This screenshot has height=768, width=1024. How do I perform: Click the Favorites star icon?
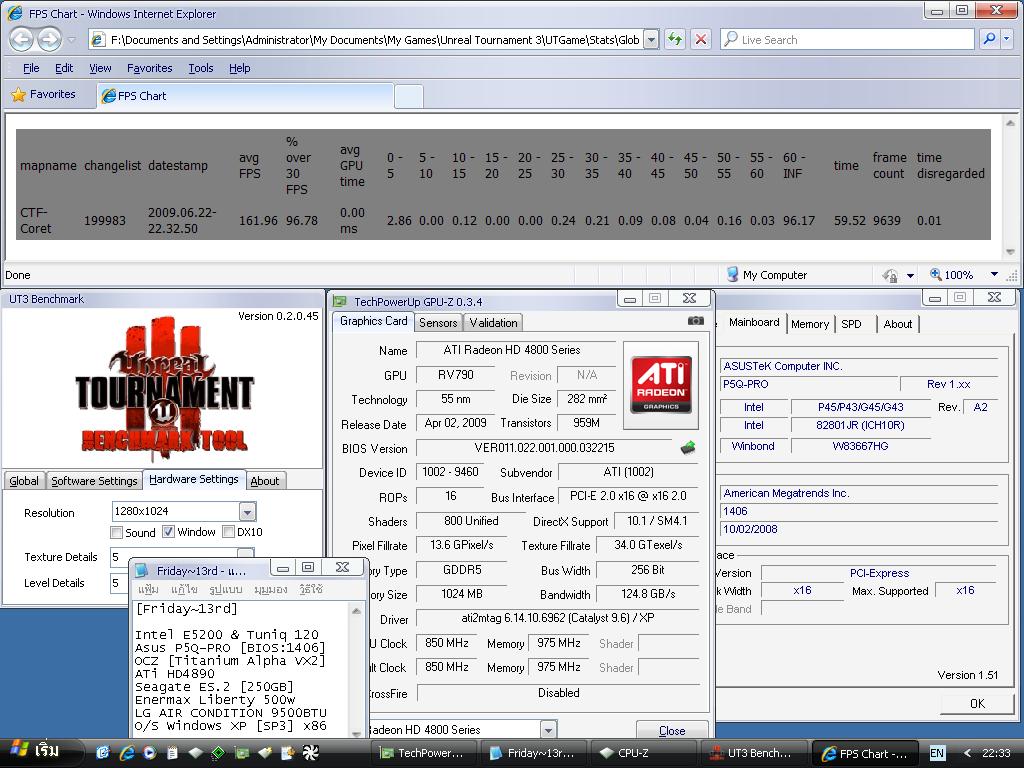click(18, 95)
